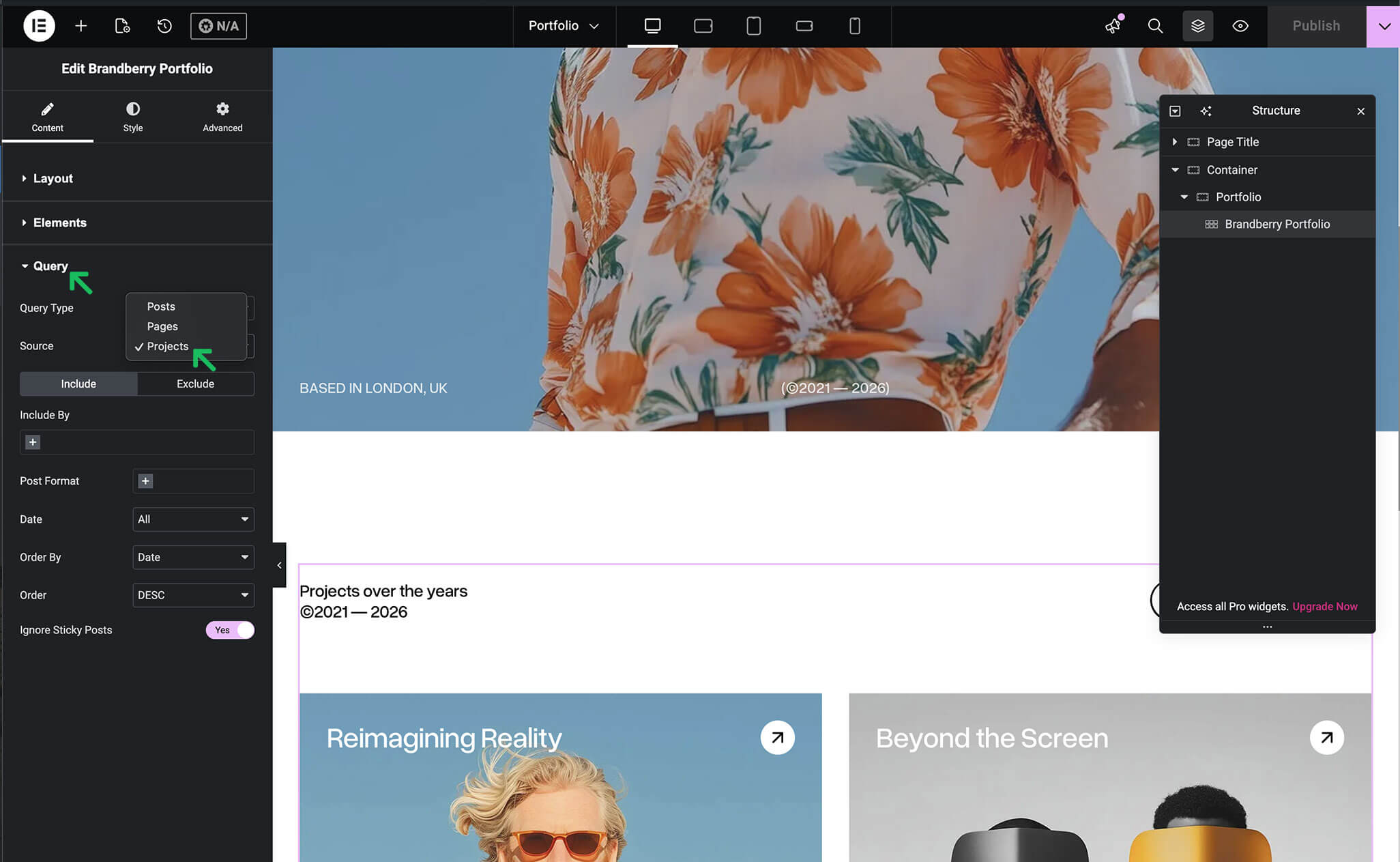Toggle preview changes eye icon

click(x=1240, y=26)
